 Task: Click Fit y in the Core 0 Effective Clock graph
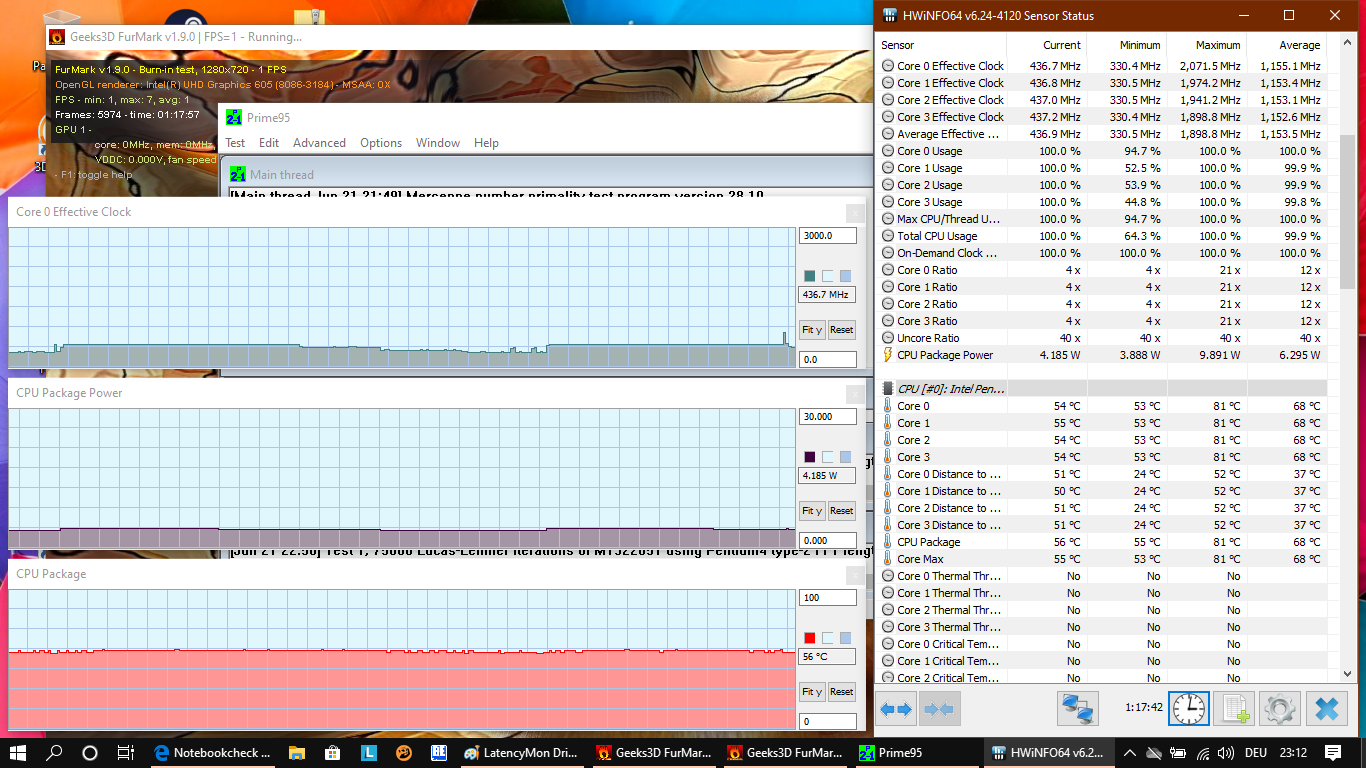coord(812,330)
